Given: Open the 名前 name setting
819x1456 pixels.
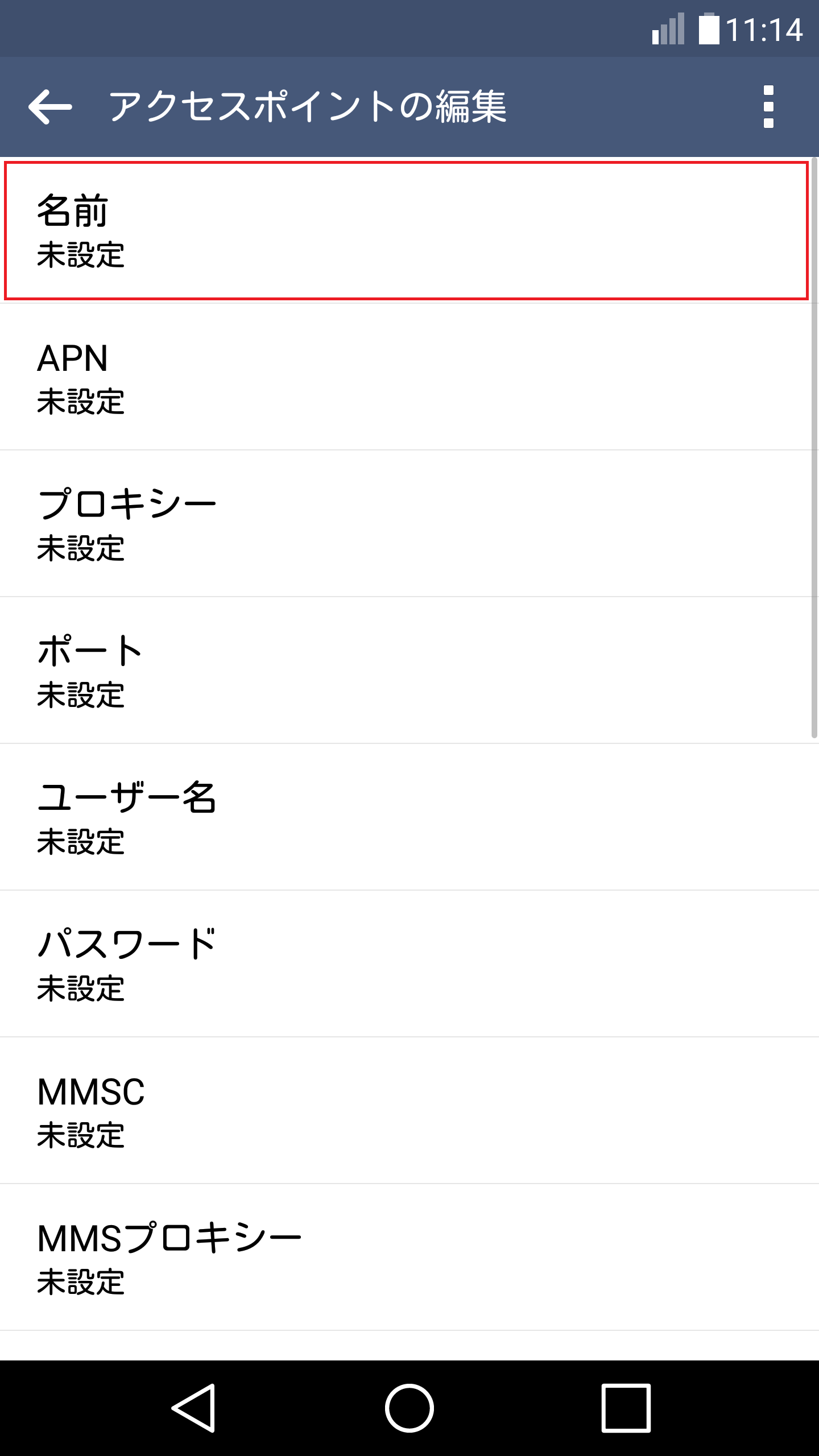Looking at the screenshot, I should [x=406, y=230].
